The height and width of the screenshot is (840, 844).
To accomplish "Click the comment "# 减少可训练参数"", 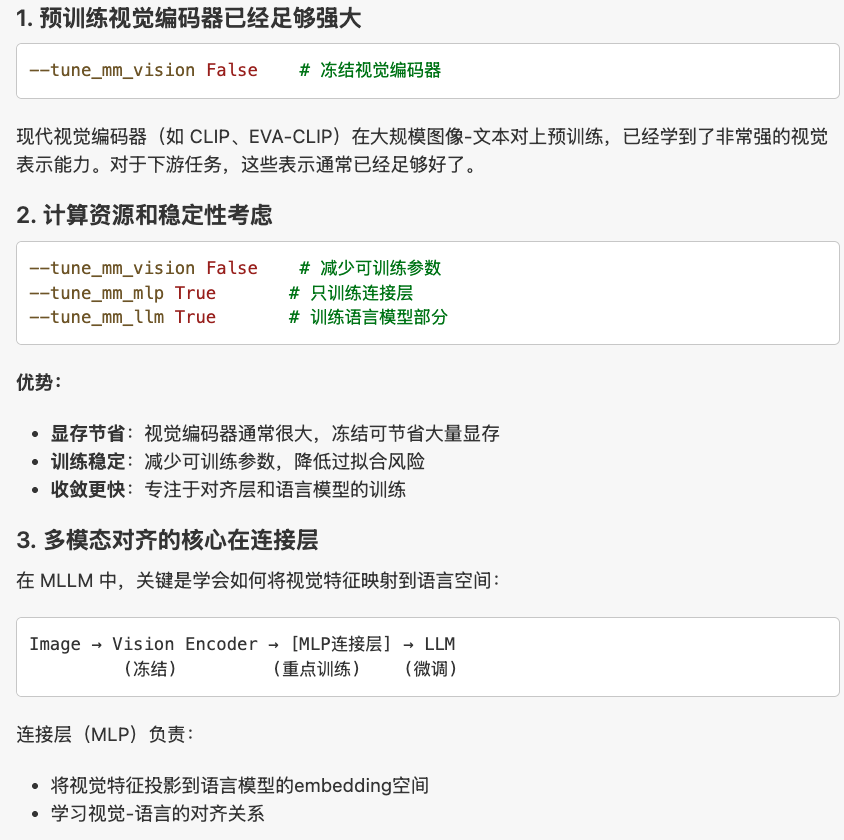I will click(370, 268).
